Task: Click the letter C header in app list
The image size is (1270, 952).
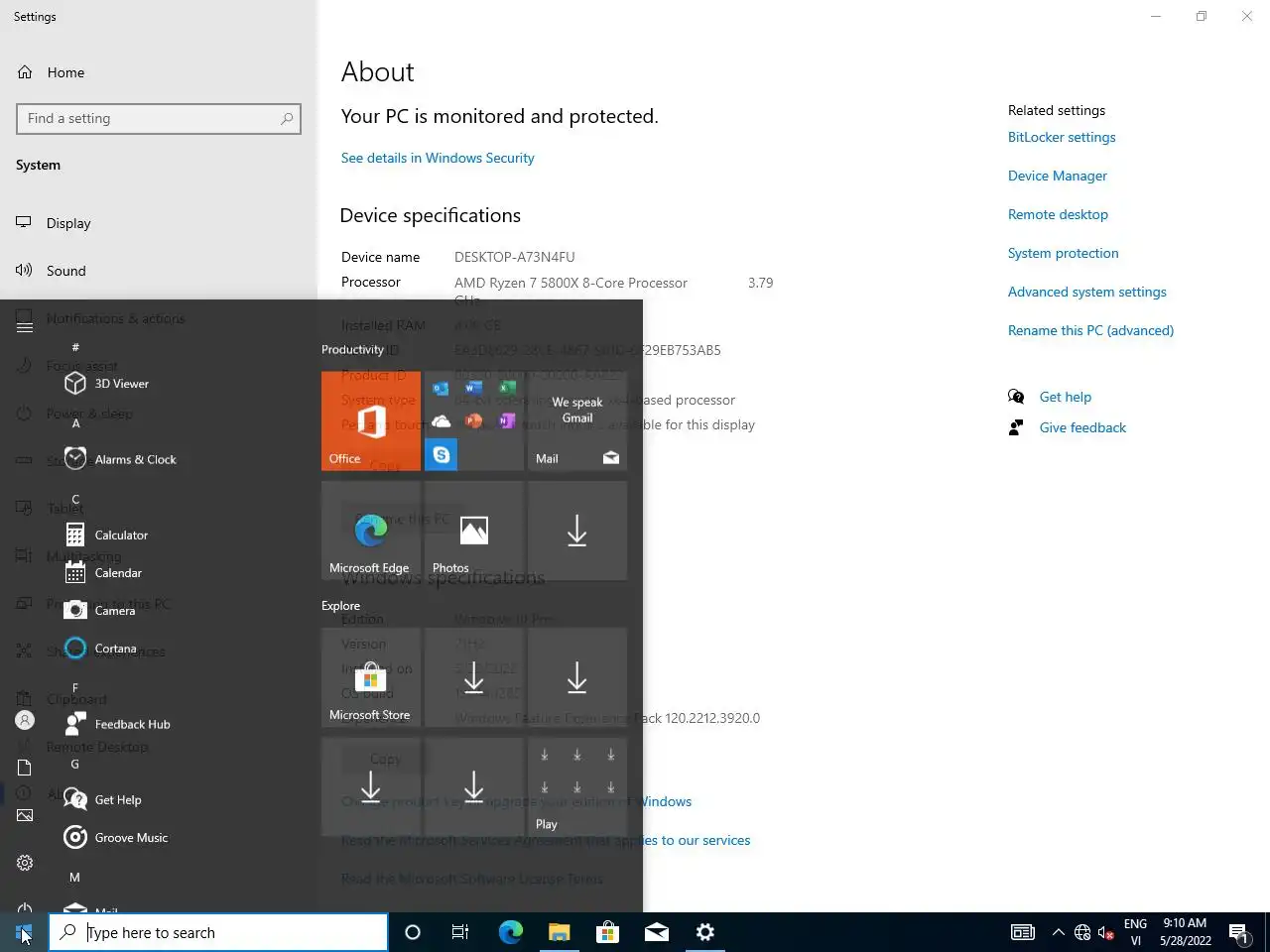Action: pos(75,499)
